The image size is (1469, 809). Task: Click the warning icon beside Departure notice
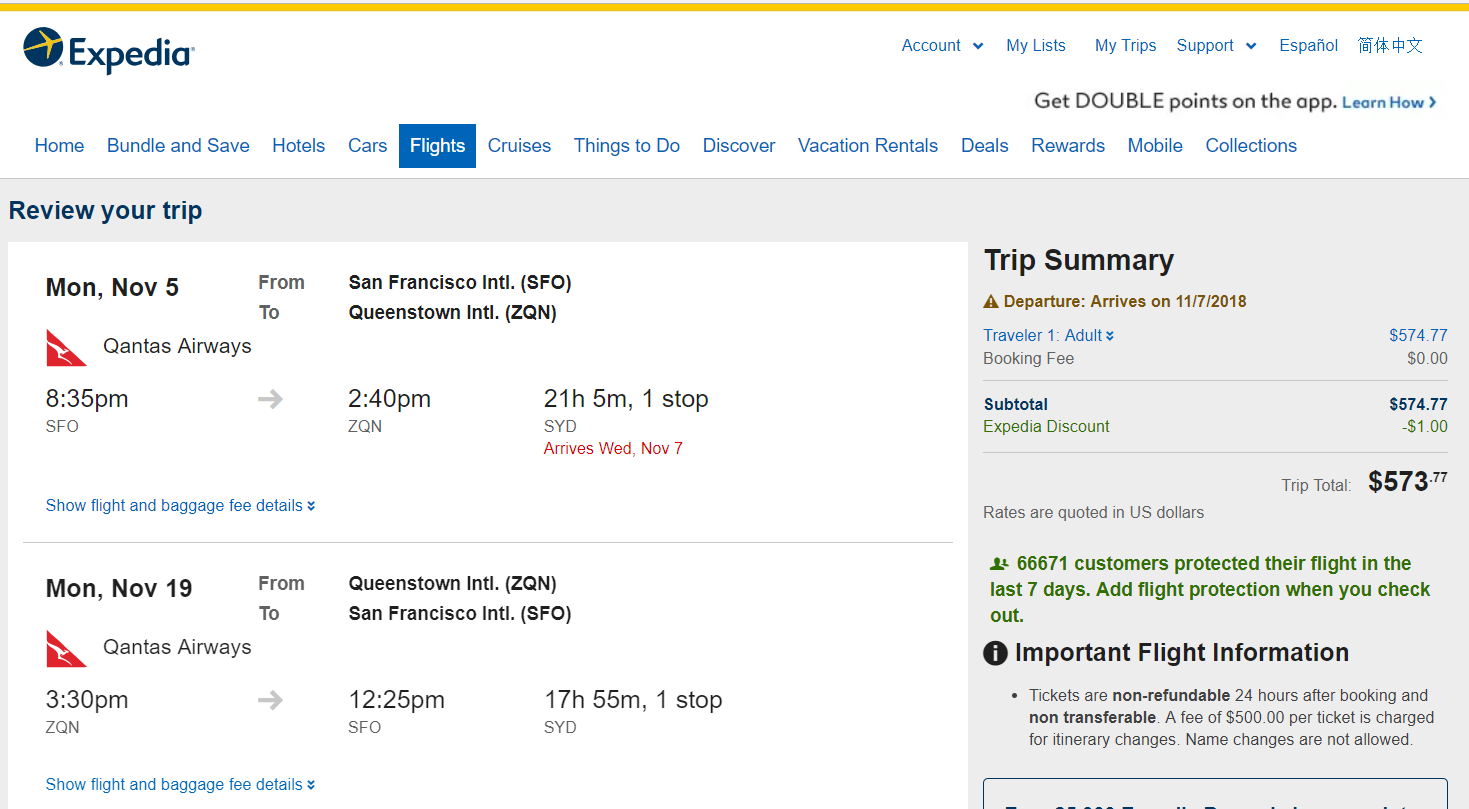coord(991,302)
